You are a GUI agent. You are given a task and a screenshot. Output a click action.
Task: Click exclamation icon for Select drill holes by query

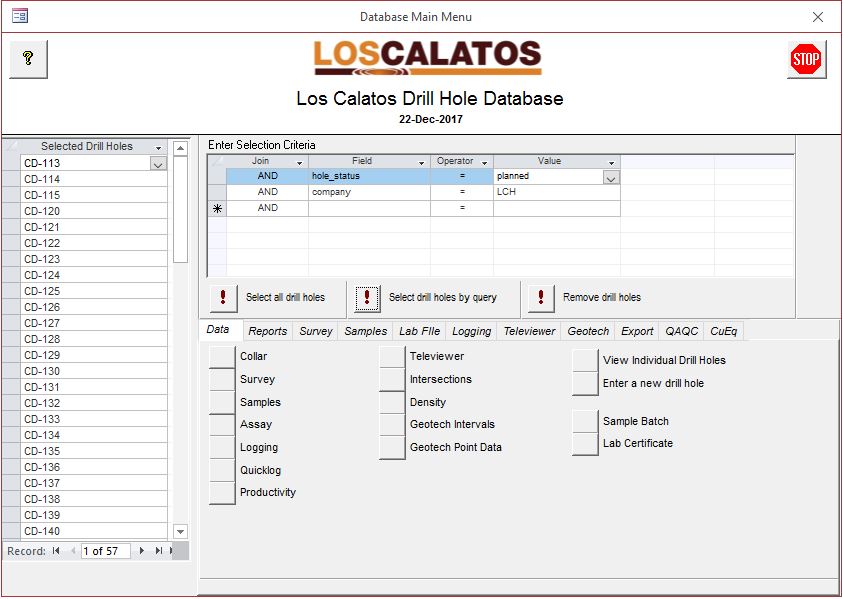pos(367,297)
